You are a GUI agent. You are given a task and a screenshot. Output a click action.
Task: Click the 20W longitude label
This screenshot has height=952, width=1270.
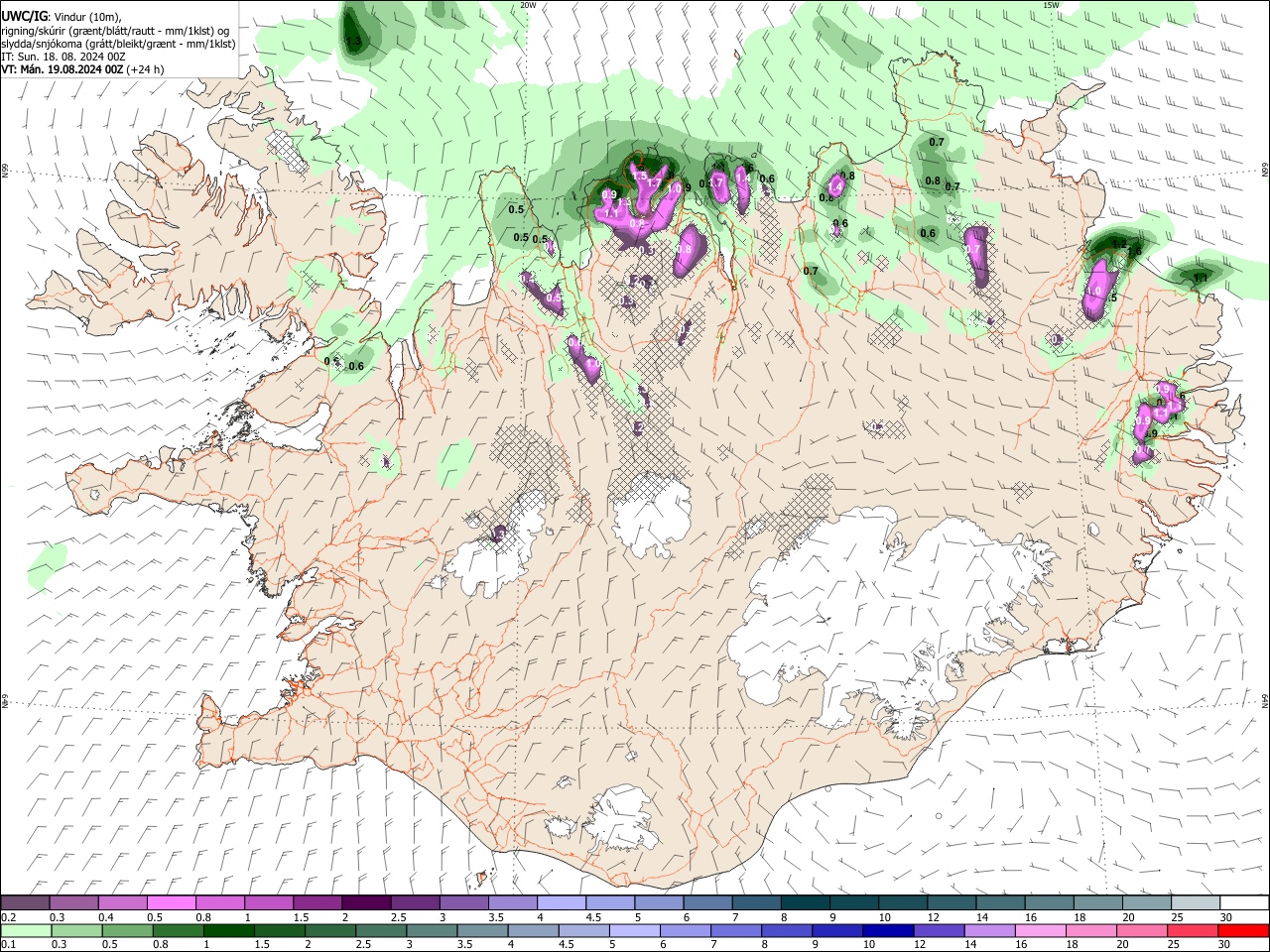point(528,5)
